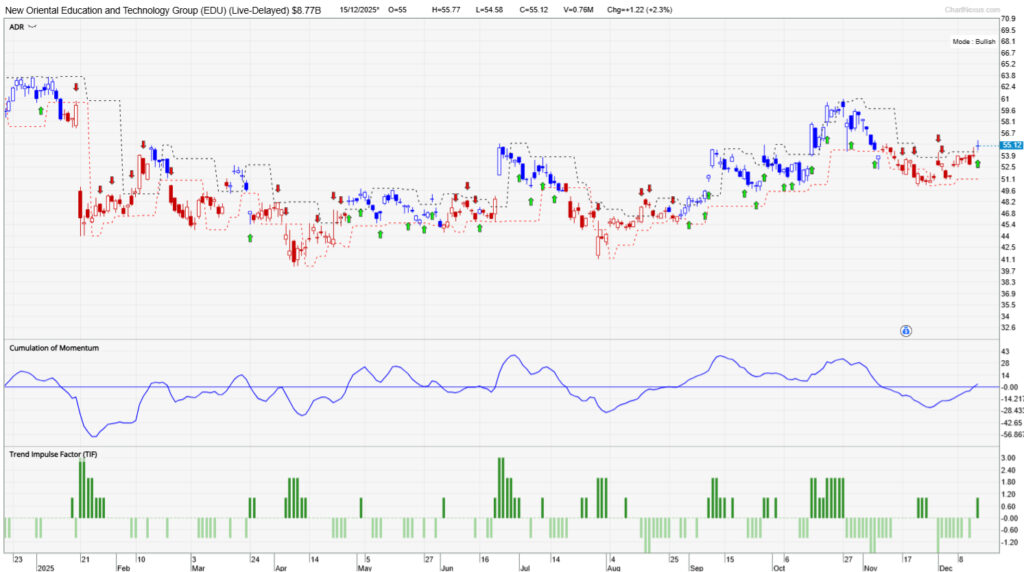Select the Trend Impulse Factor (TIF) title
The height and width of the screenshot is (572, 1024).
click(54, 455)
